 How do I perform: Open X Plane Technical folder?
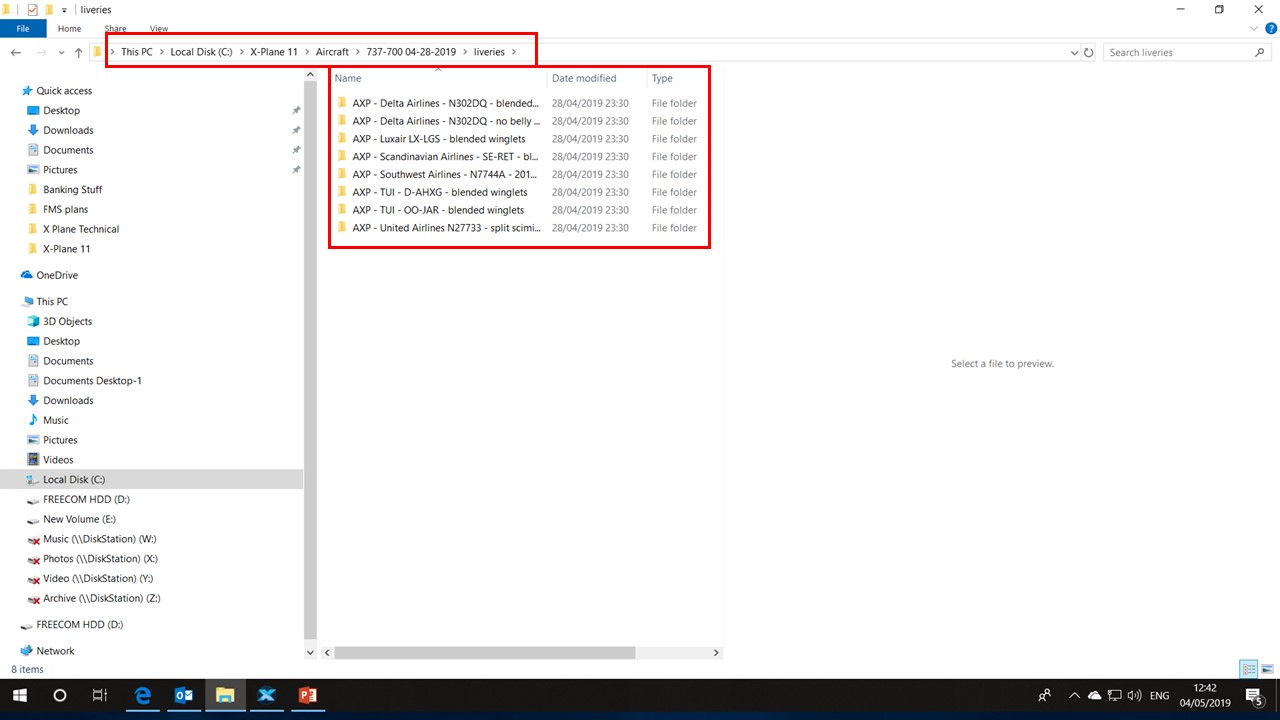81,229
